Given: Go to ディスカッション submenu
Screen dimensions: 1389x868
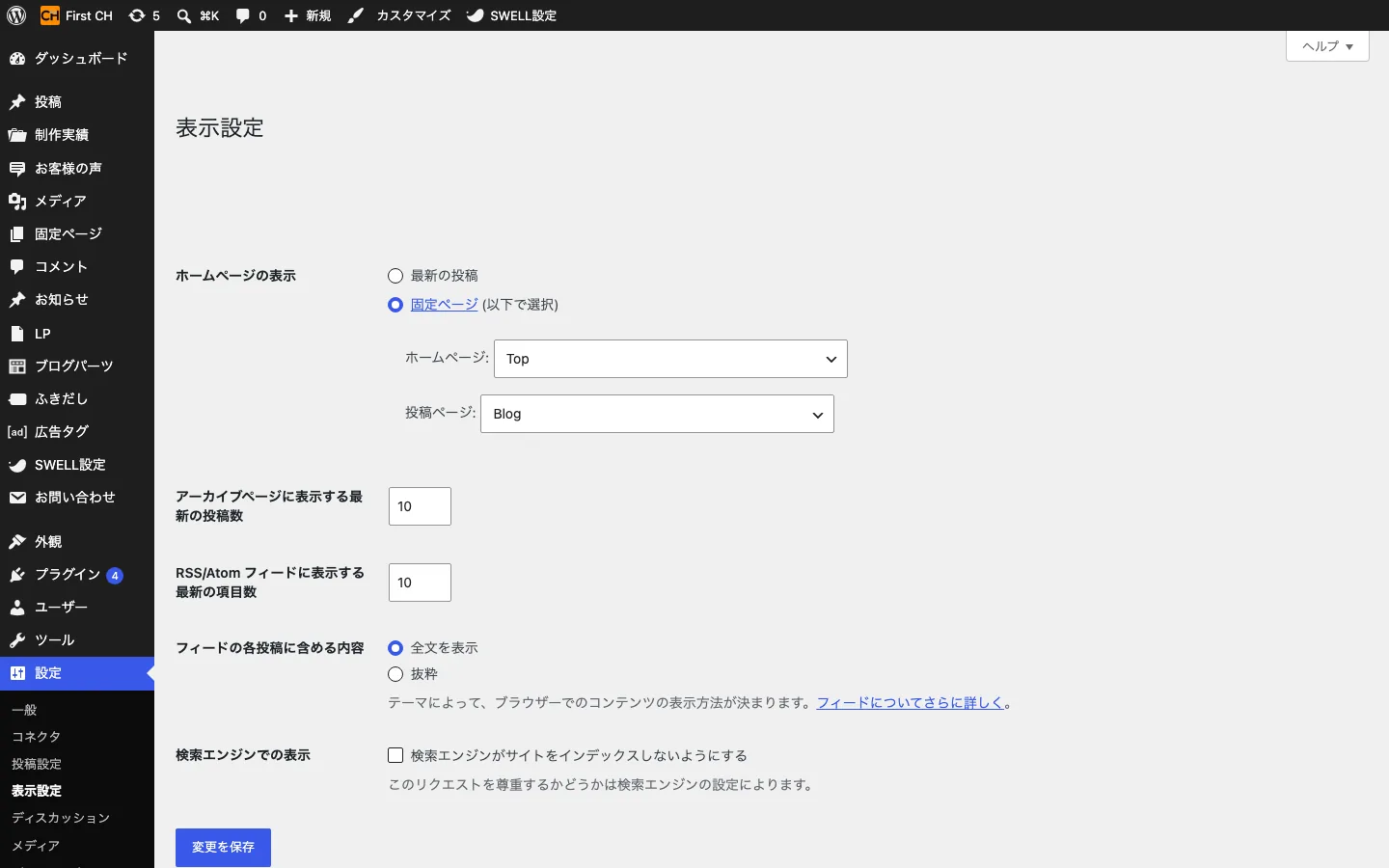Looking at the screenshot, I should 61,818.
